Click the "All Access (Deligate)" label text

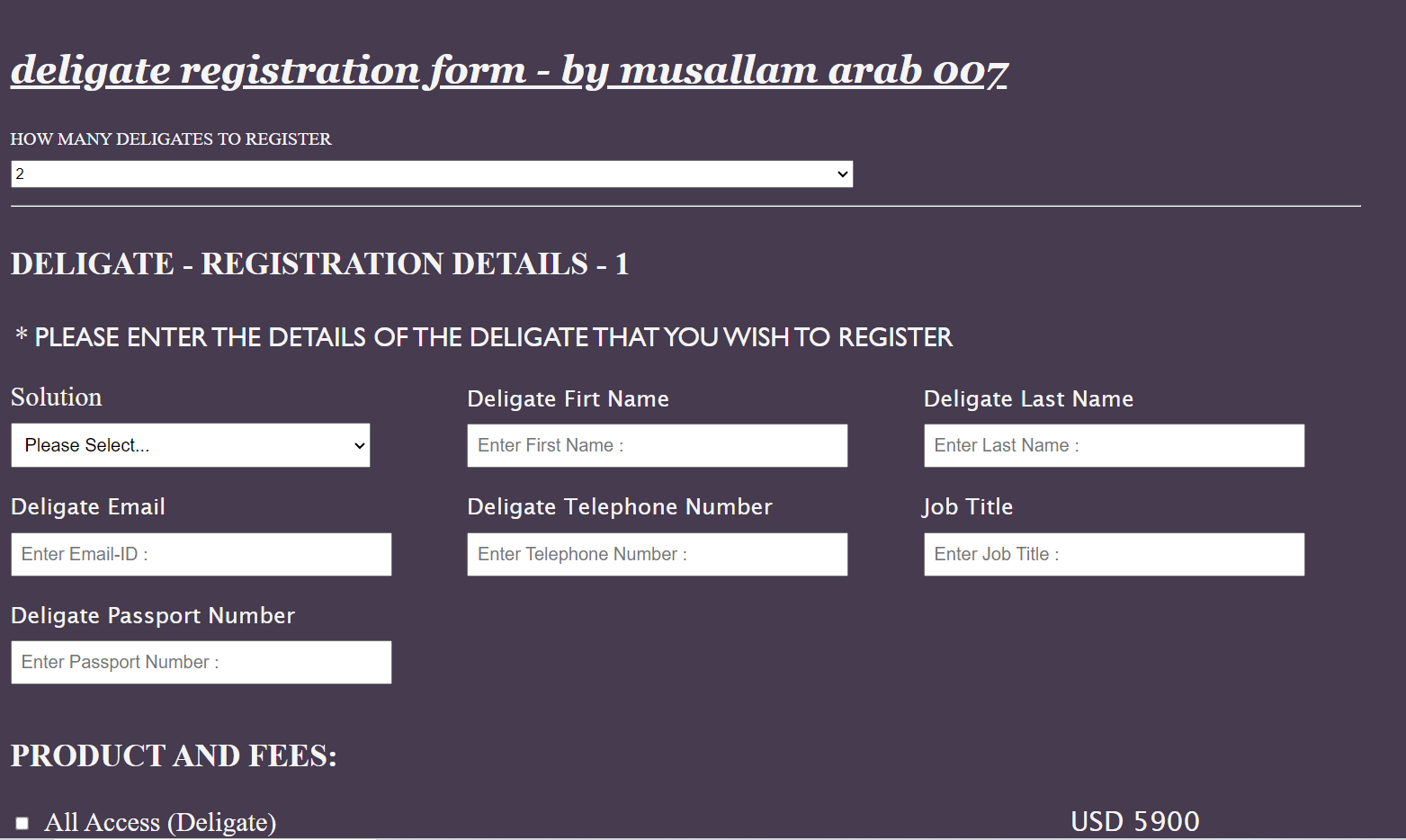(x=160, y=822)
